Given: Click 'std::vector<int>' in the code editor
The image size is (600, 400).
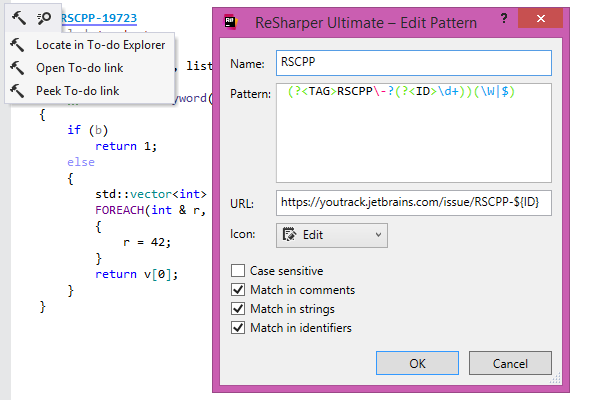Looking at the screenshot, I should click(x=151, y=194).
